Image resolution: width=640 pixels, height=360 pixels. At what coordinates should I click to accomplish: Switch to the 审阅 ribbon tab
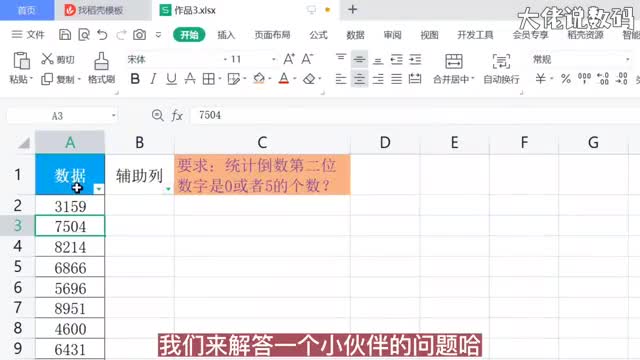[392, 35]
